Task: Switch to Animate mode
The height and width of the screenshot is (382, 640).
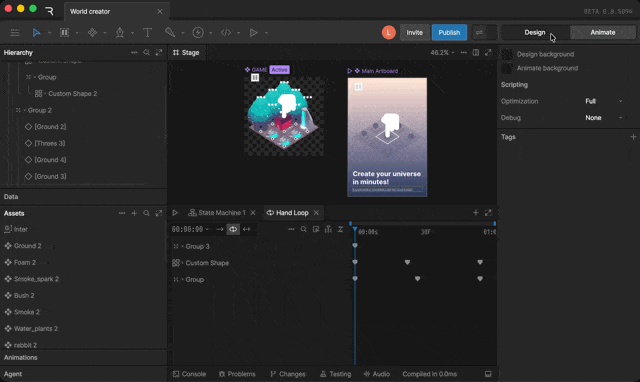Action: pos(602,33)
